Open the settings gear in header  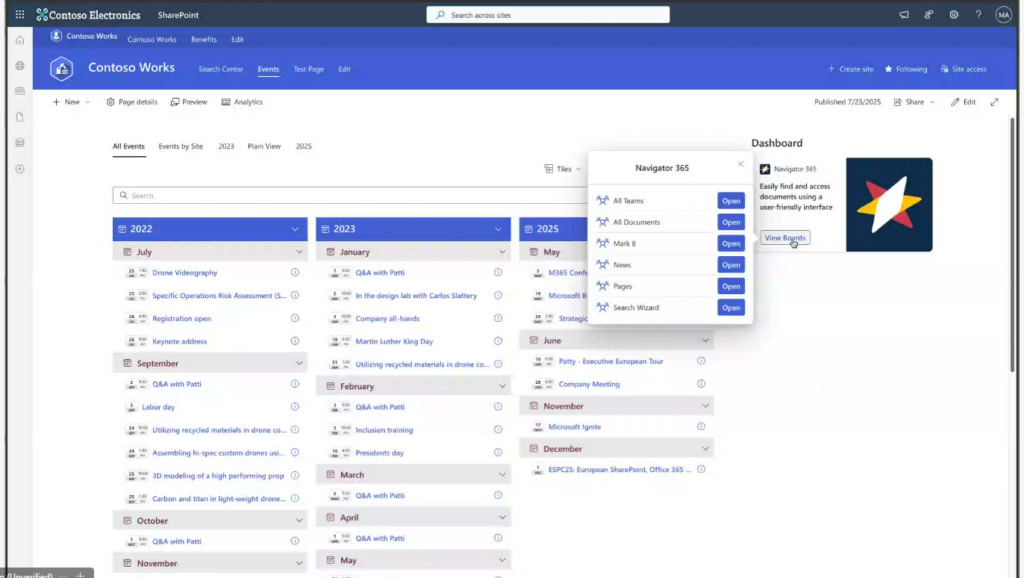point(953,14)
